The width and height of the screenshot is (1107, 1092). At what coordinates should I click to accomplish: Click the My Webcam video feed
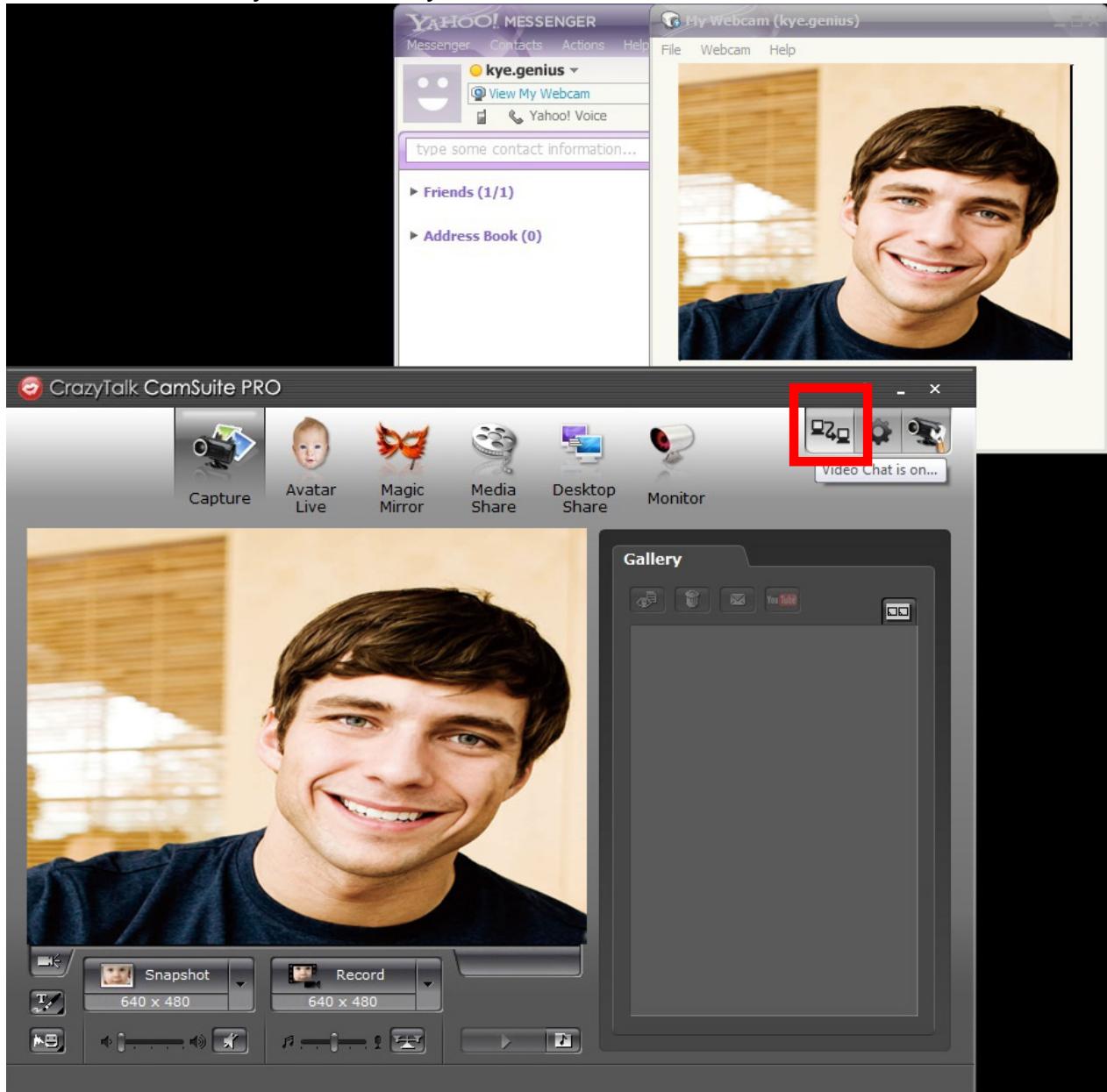click(x=875, y=211)
